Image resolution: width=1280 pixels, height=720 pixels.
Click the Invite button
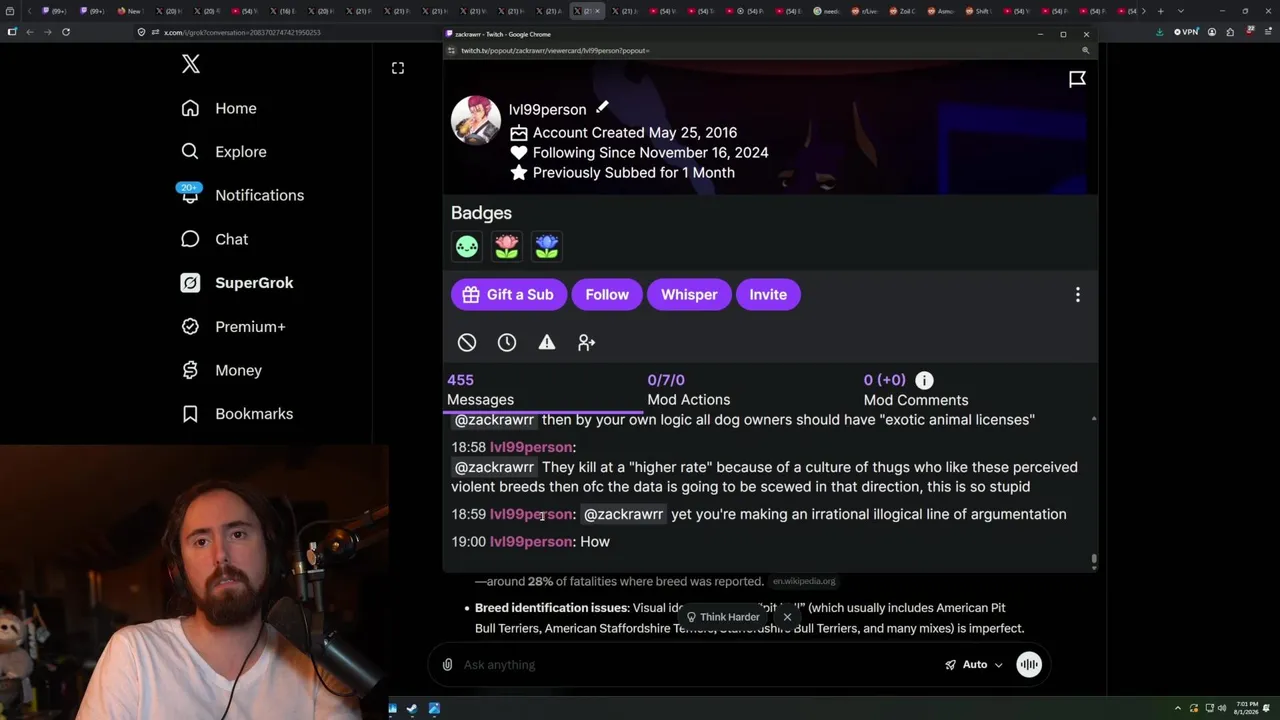coord(768,295)
